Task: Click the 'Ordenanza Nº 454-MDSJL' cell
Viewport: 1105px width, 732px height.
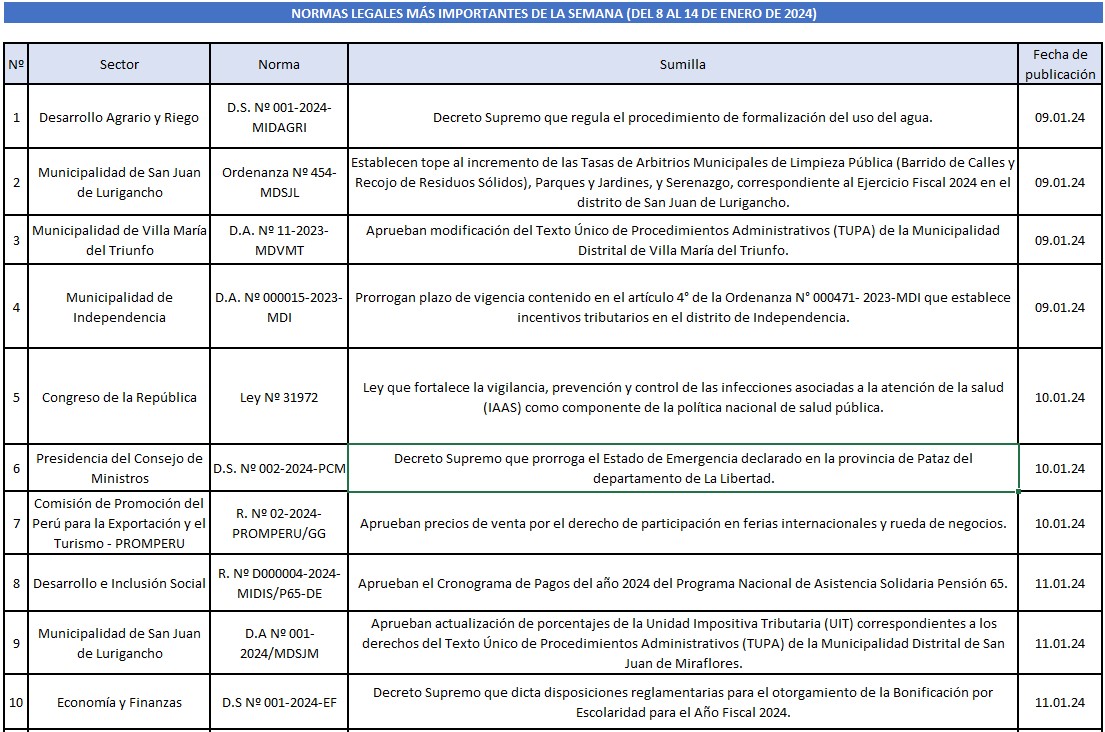Action: point(278,182)
